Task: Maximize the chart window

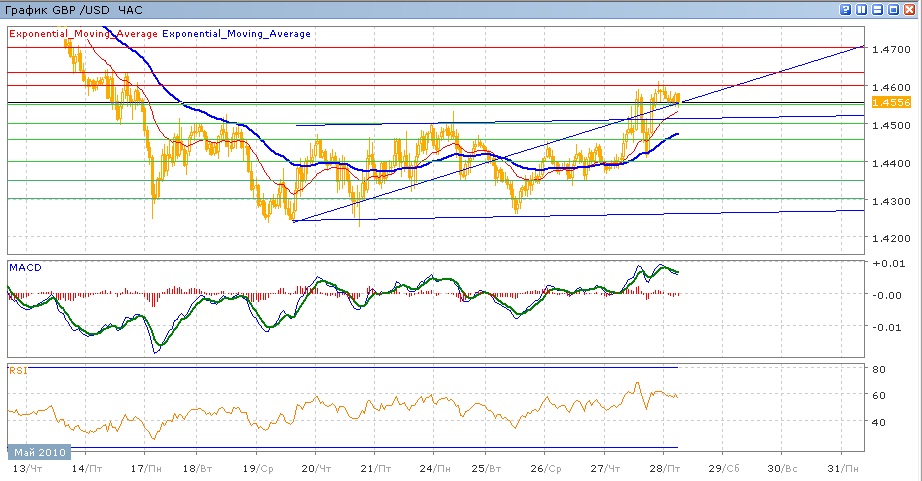Action: (x=894, y=10)
